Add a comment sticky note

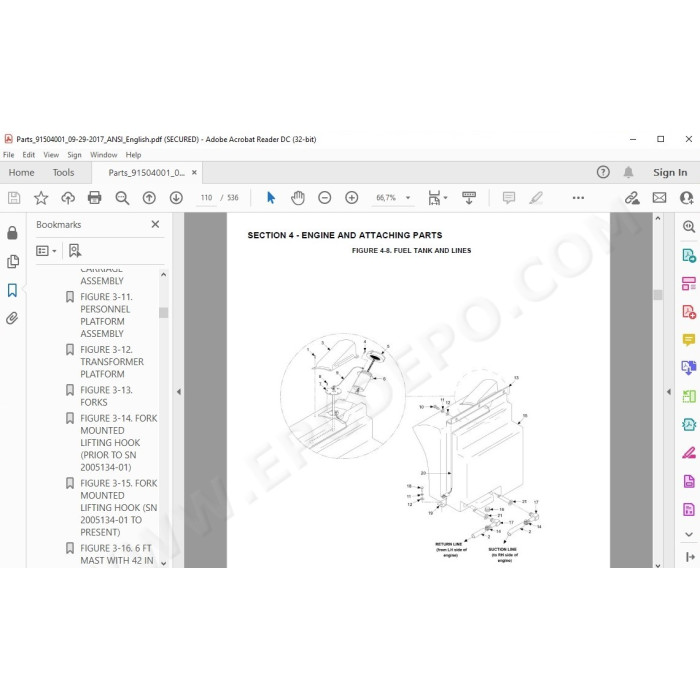(508, 198)
